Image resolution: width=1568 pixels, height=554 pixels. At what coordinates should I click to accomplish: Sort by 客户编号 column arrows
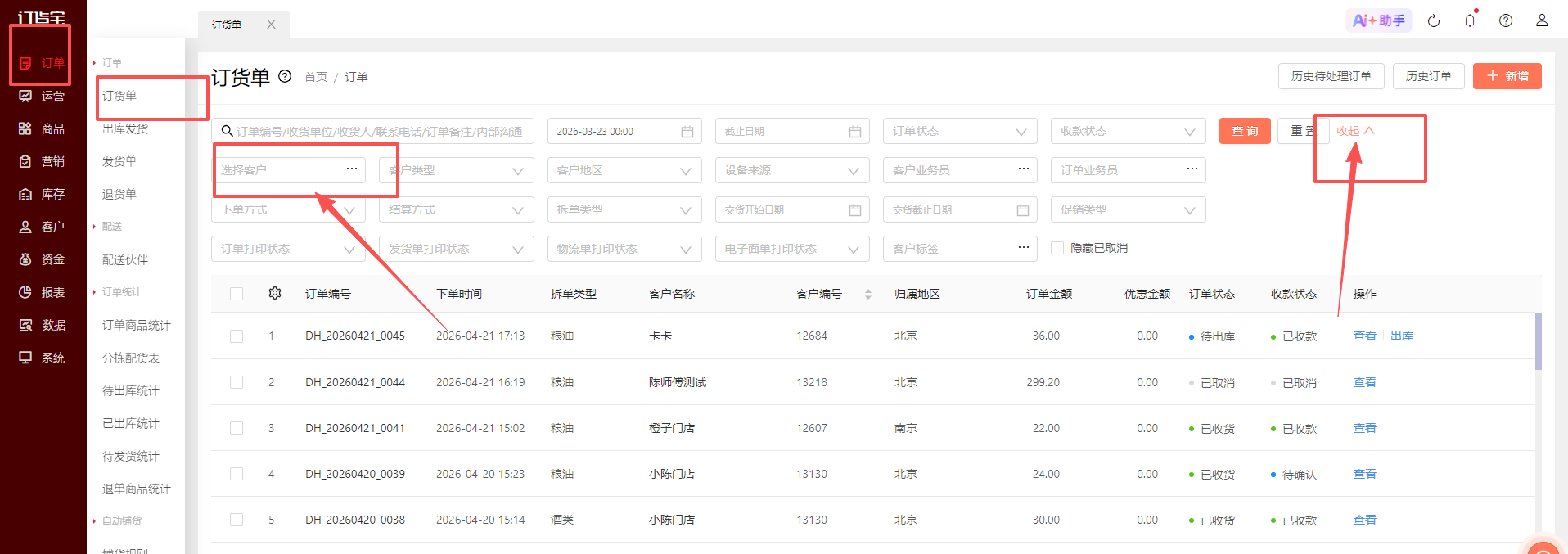(x=868, y=294)
